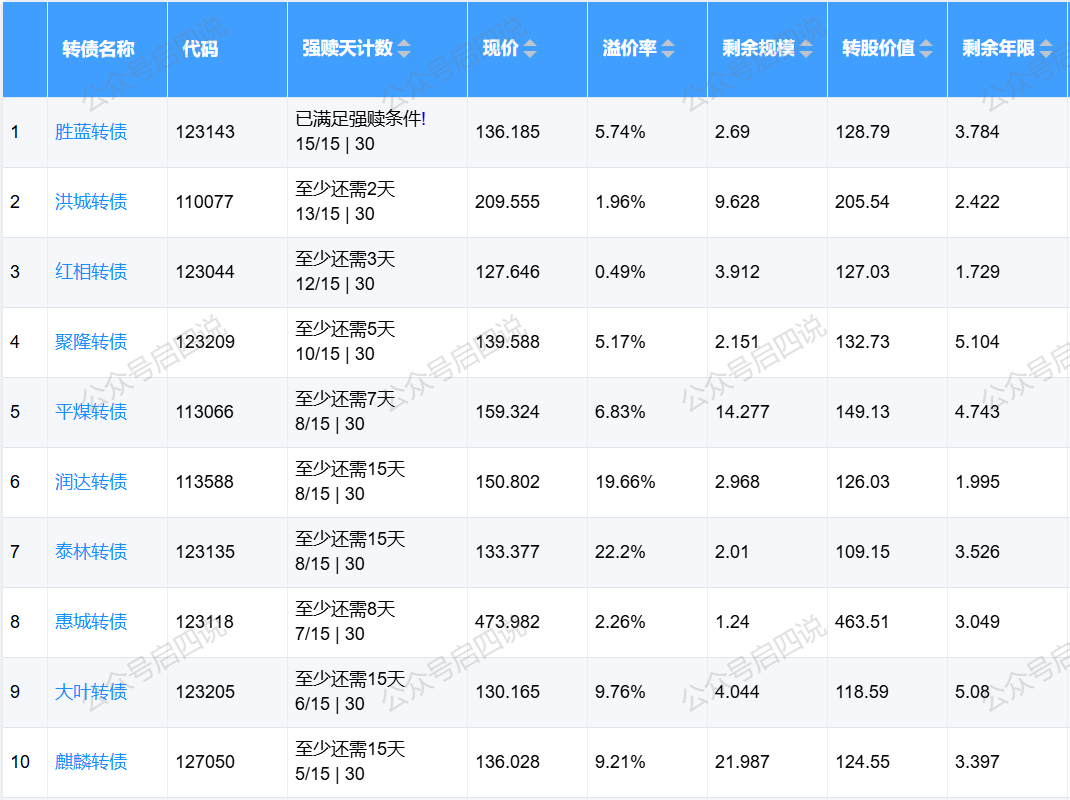Sort by 剩余规模 using its arrows
Image resolution: width=1070 pixels, height=800 pixels.
(x=806, y=49)
